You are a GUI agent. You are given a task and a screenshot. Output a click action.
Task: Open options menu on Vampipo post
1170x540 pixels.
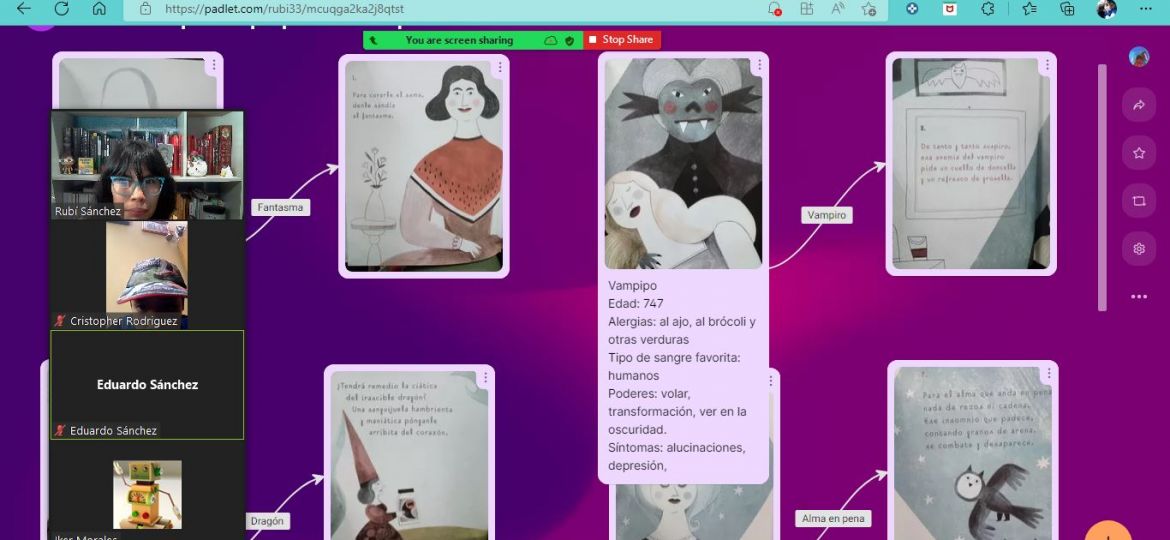(x=760, y=66)
